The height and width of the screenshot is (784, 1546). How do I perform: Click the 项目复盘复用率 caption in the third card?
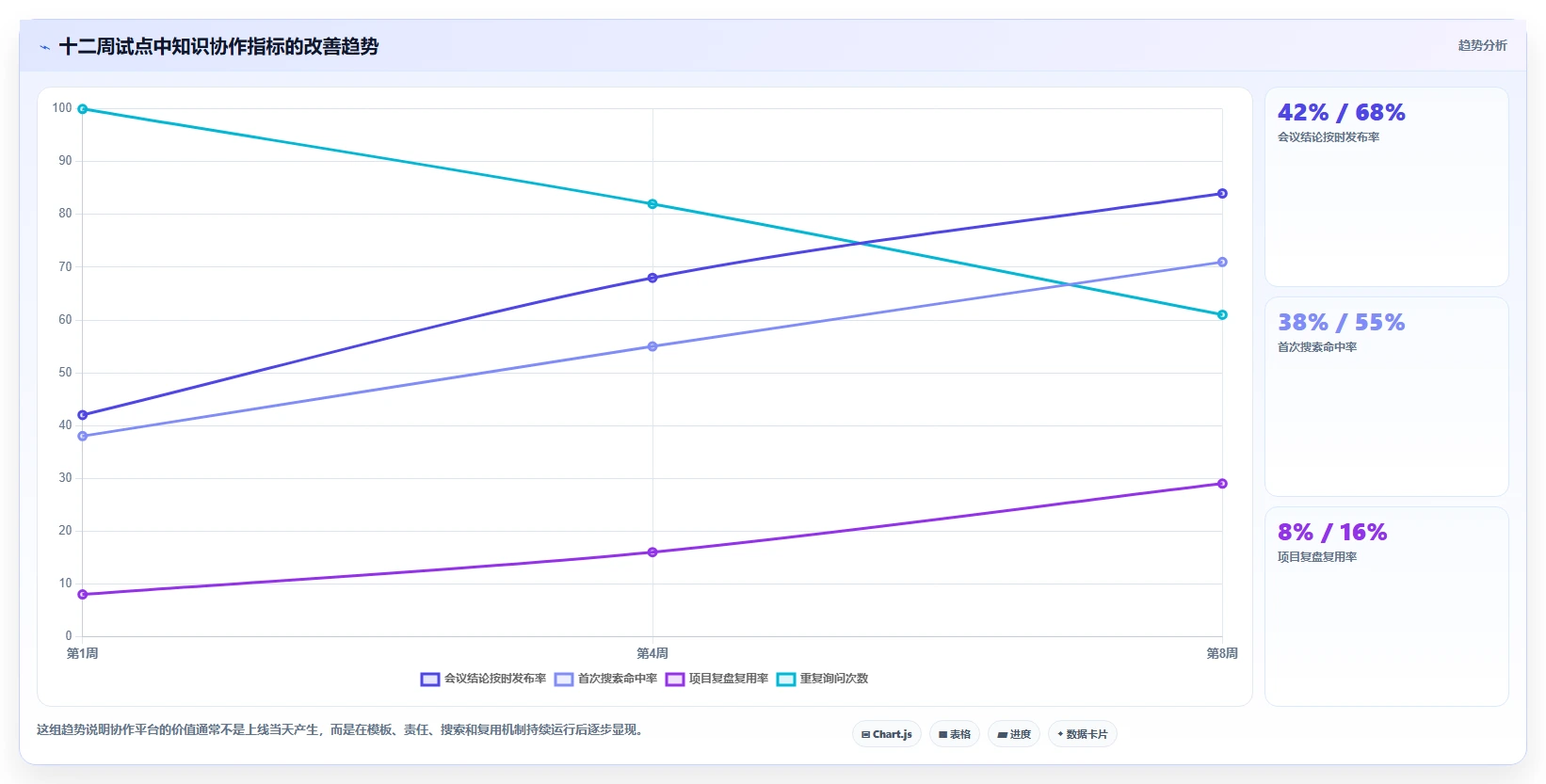click(x=1317, y=557)
